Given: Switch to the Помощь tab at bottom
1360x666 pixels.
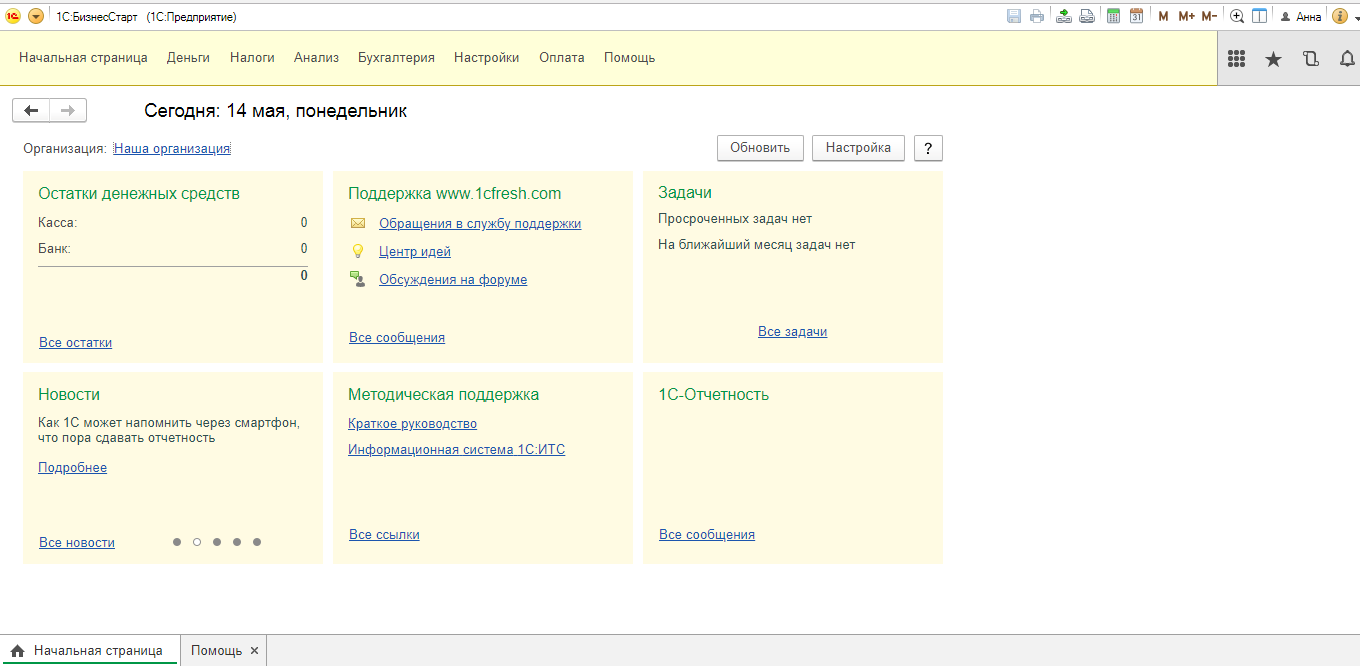Looking at the screenshot, I should click(x=216, y=650).
